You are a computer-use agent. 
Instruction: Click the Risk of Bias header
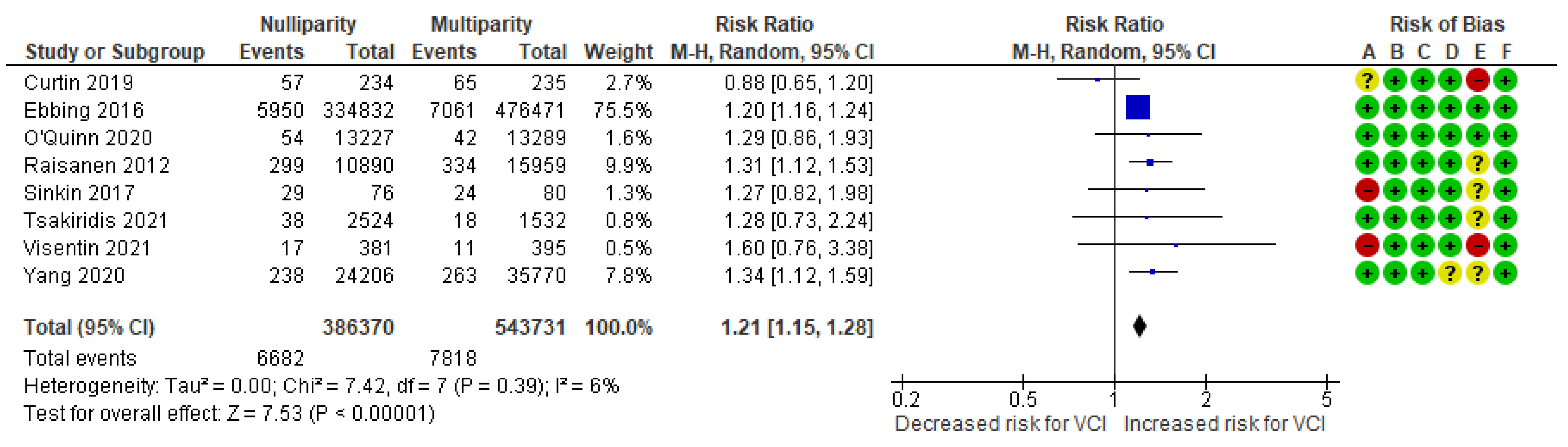point(1447,24)
